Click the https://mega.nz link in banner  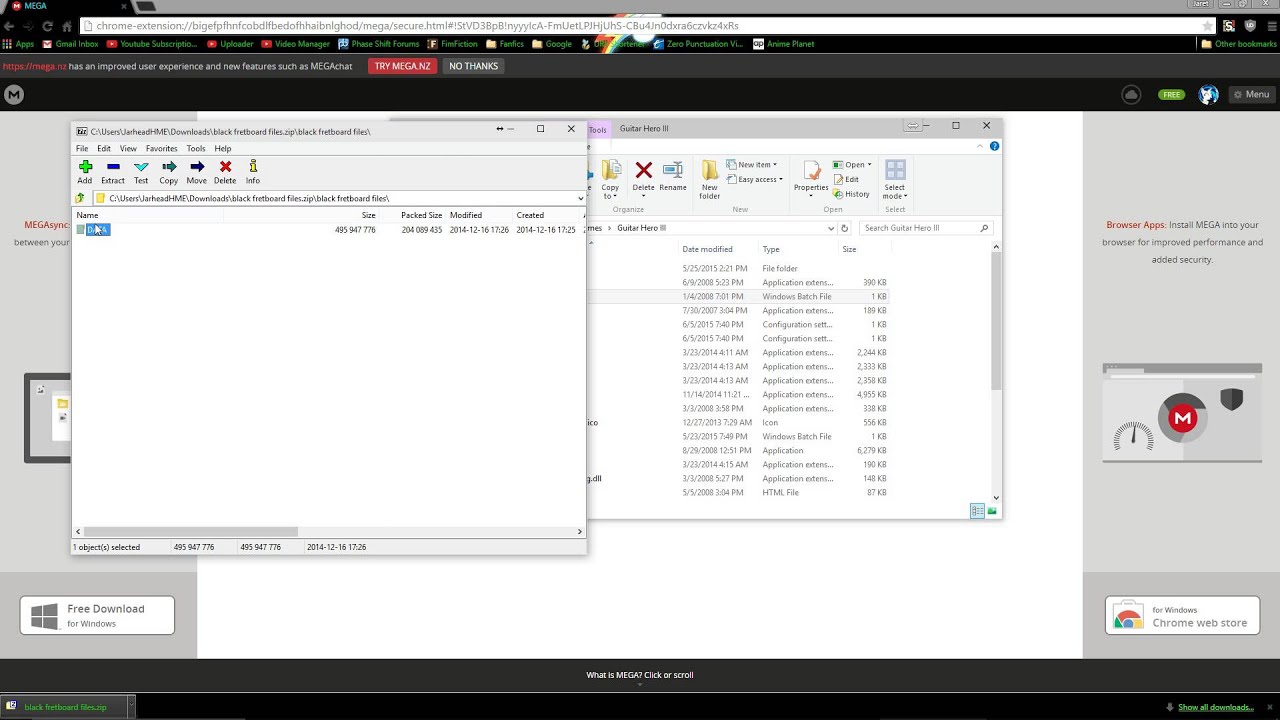click(x=34, y=66)
